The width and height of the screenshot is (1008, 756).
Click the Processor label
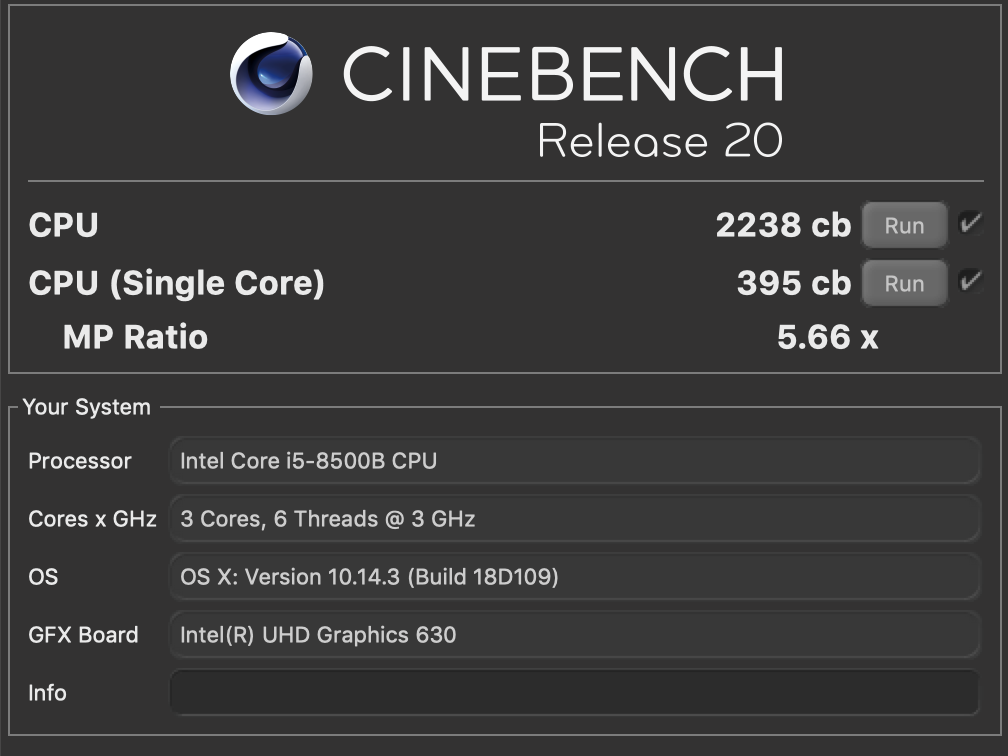click(x=80, y=461)
